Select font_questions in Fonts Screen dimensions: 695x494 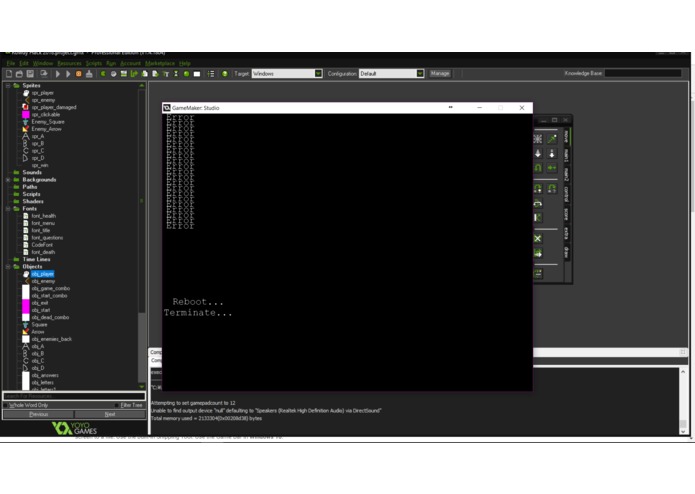click(47, 238)
